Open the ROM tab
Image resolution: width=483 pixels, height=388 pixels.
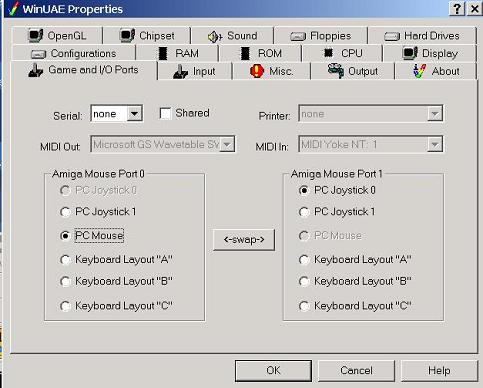260,53
